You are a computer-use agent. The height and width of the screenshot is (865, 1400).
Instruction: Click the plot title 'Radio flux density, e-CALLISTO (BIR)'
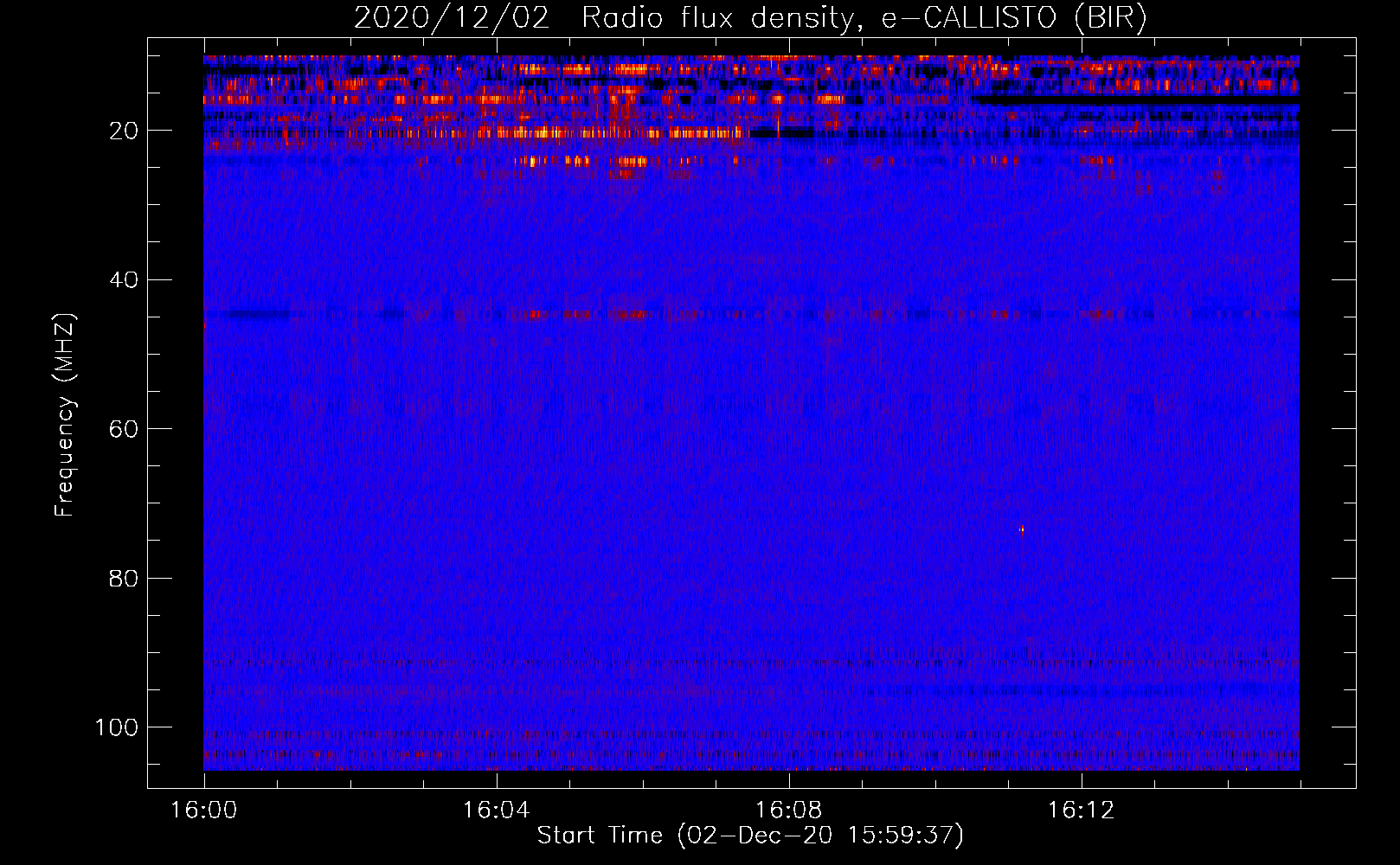864,18
